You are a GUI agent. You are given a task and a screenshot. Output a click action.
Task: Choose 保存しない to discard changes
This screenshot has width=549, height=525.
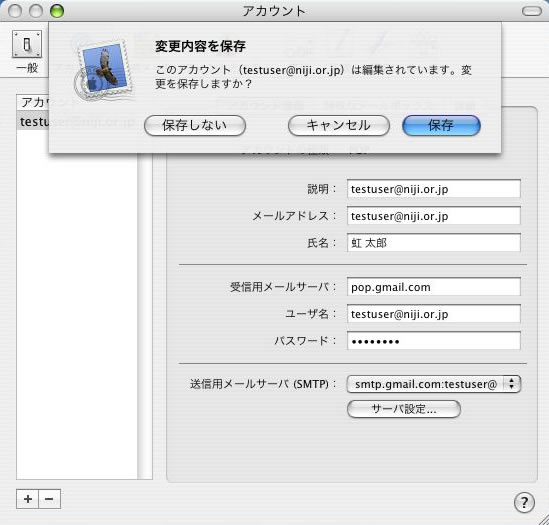195,125
